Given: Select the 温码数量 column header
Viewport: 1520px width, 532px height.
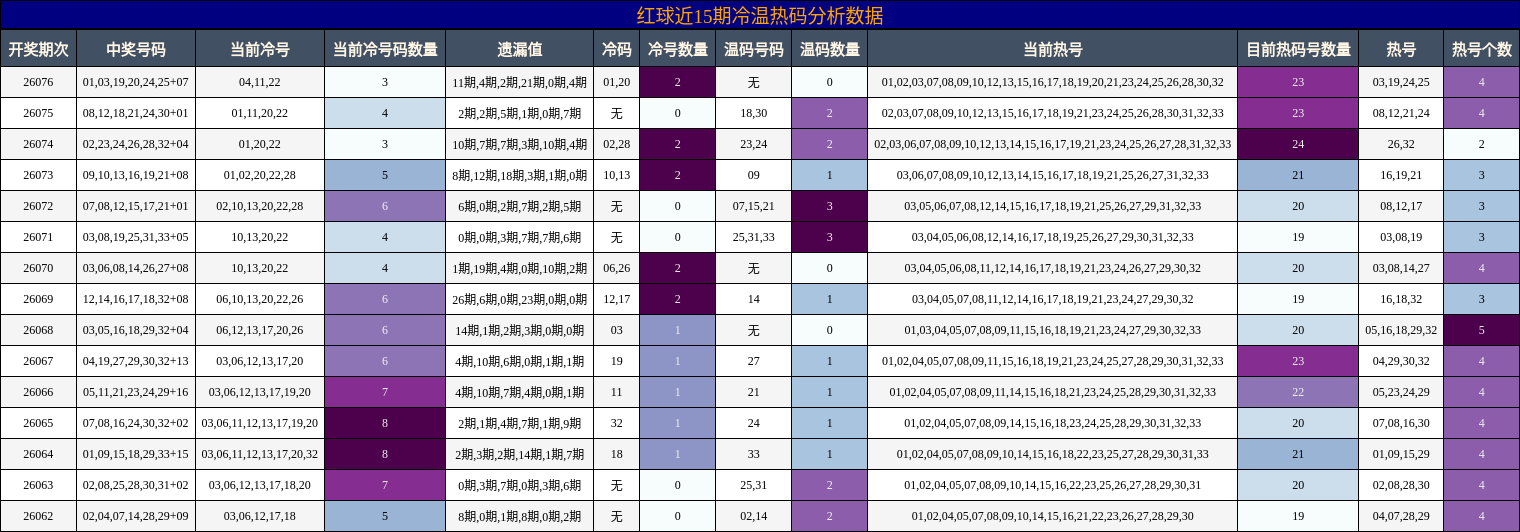Looking at the screenshot, I should [830, 49].
